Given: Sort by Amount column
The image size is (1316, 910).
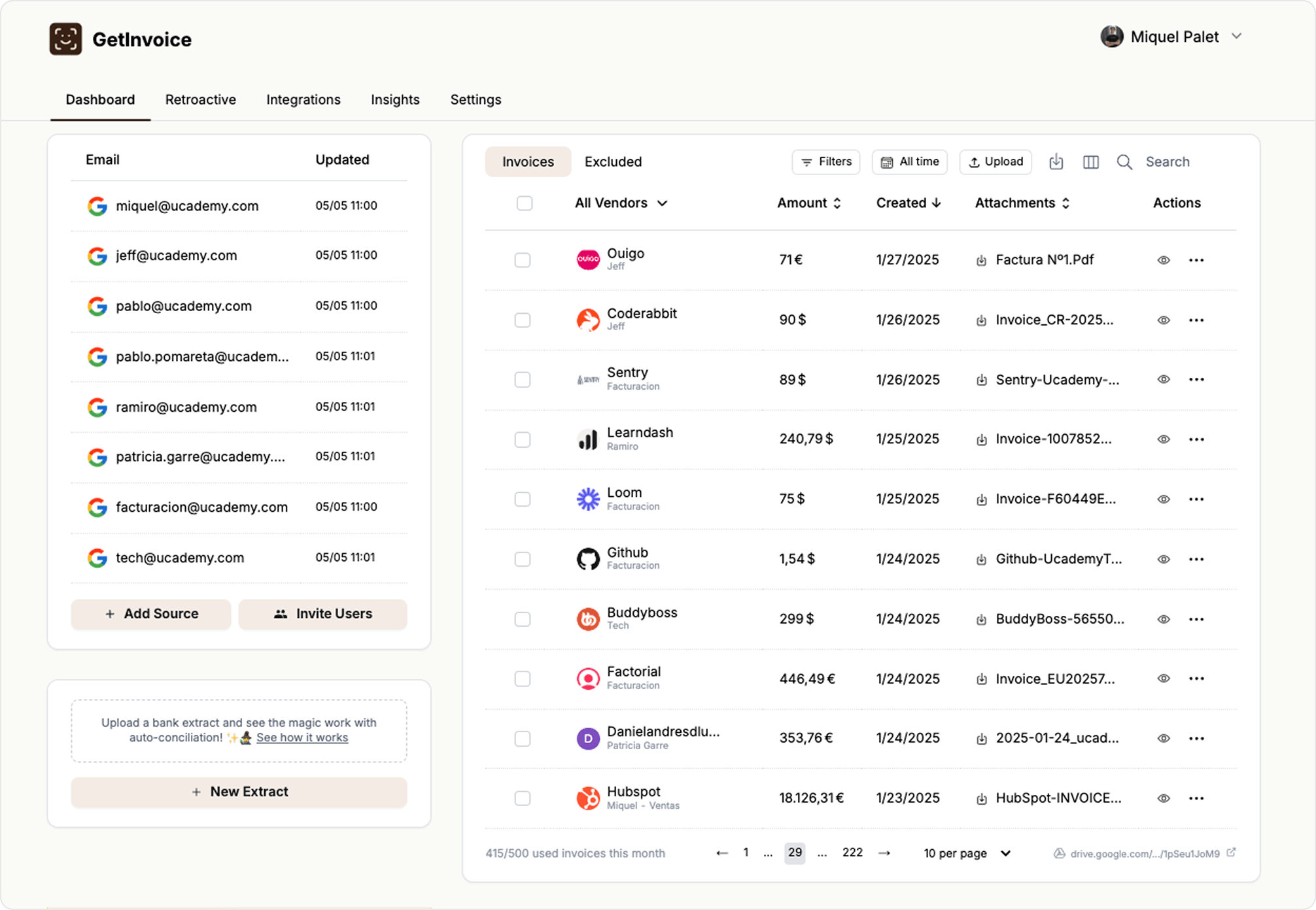Looking at the screenshot, I should coord(809,203).
